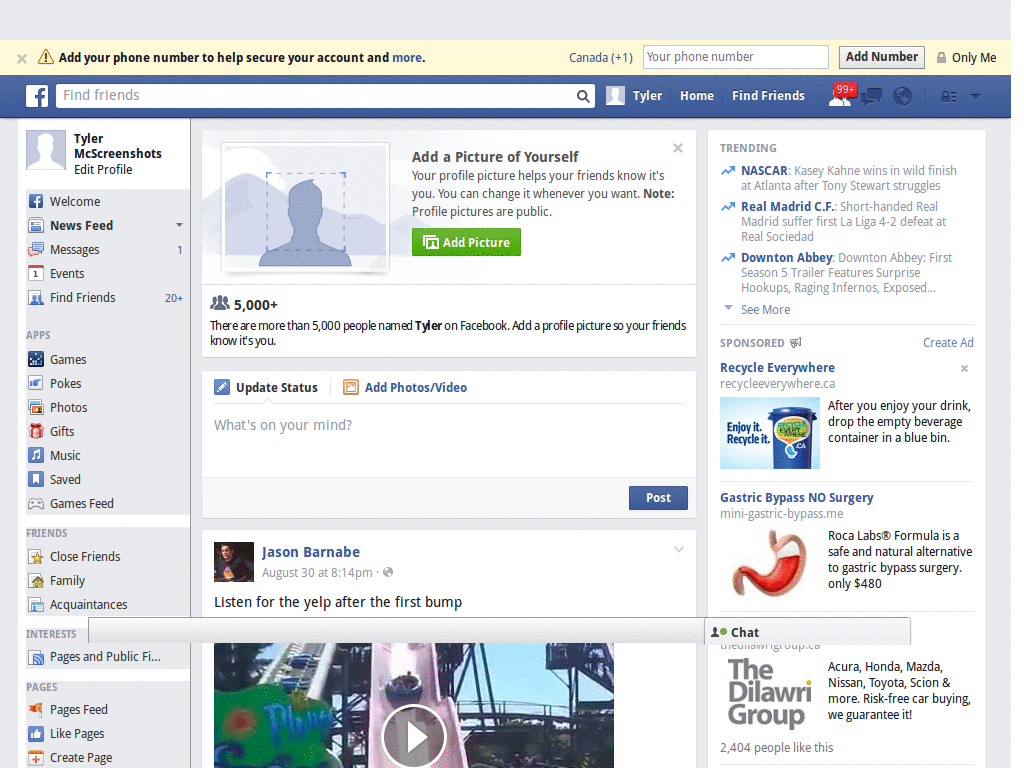This screenshot has width=1024, height=768.
Task: Open the Downton Abbey trending topic
Action: click(x=786, y=258)
